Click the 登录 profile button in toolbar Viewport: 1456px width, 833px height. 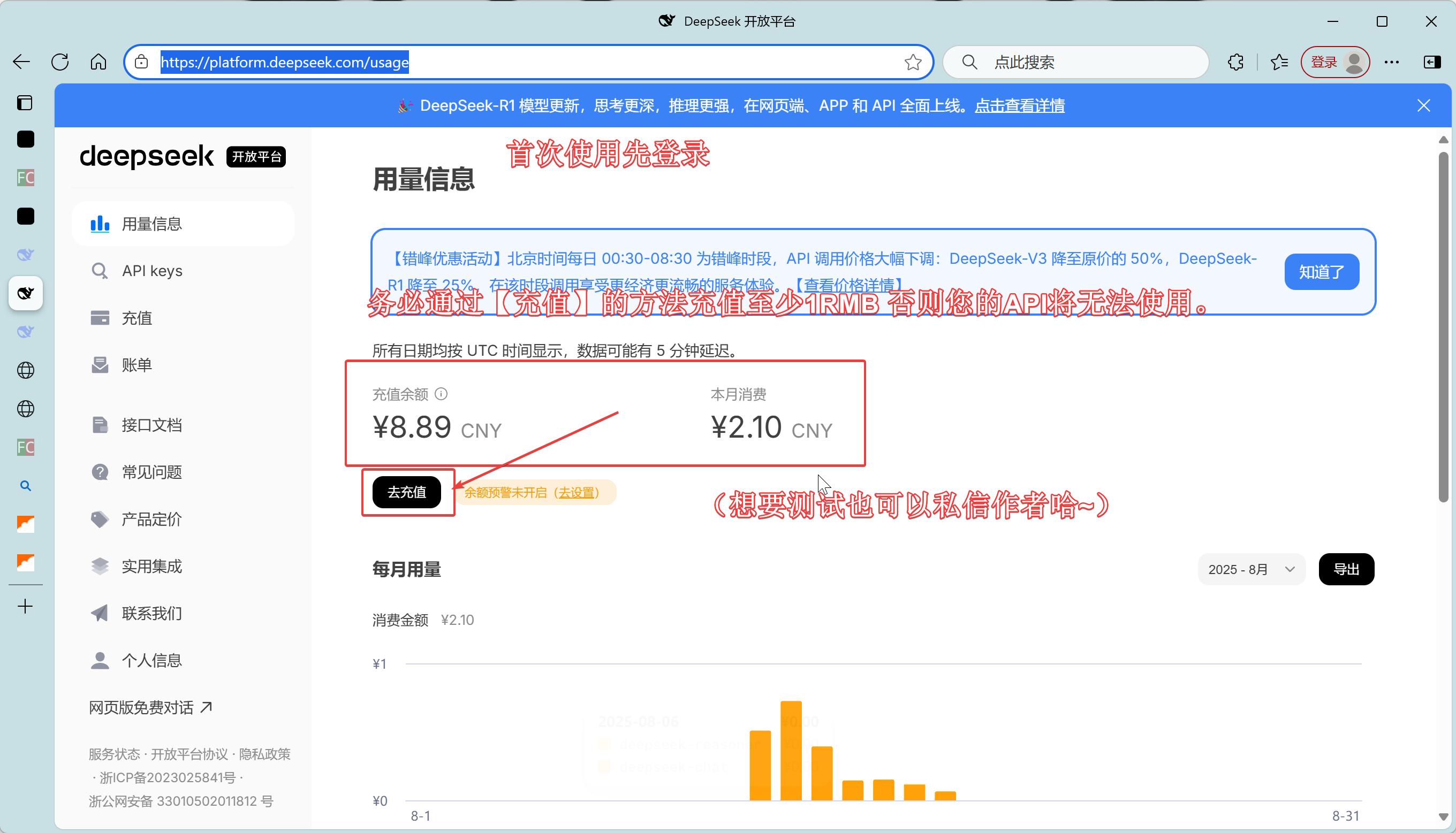pos(1335,62)
